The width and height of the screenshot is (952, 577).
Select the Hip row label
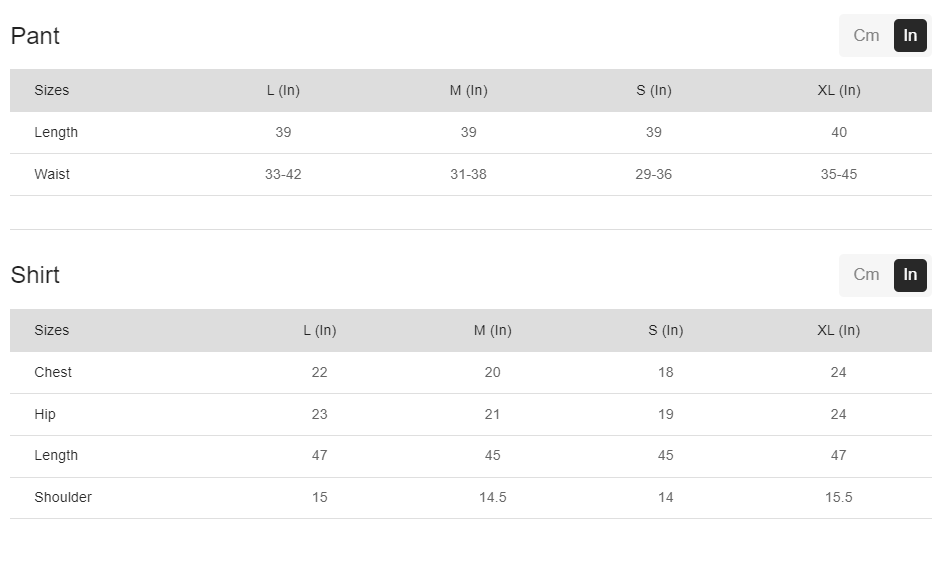coord(45,414)
